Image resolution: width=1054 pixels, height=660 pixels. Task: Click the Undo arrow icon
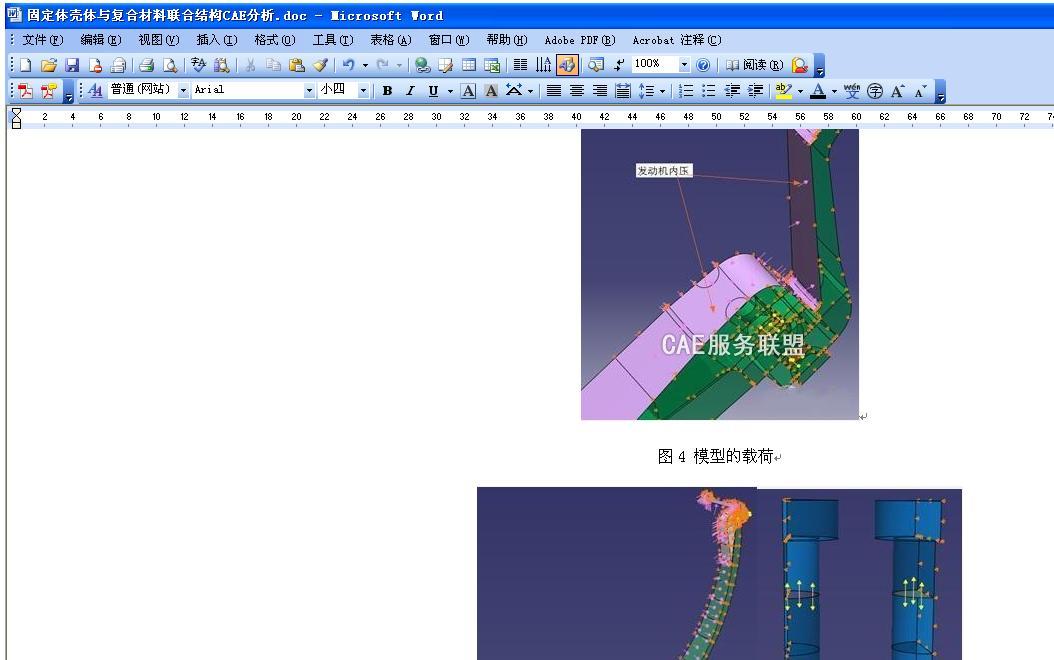pos(348,65)
